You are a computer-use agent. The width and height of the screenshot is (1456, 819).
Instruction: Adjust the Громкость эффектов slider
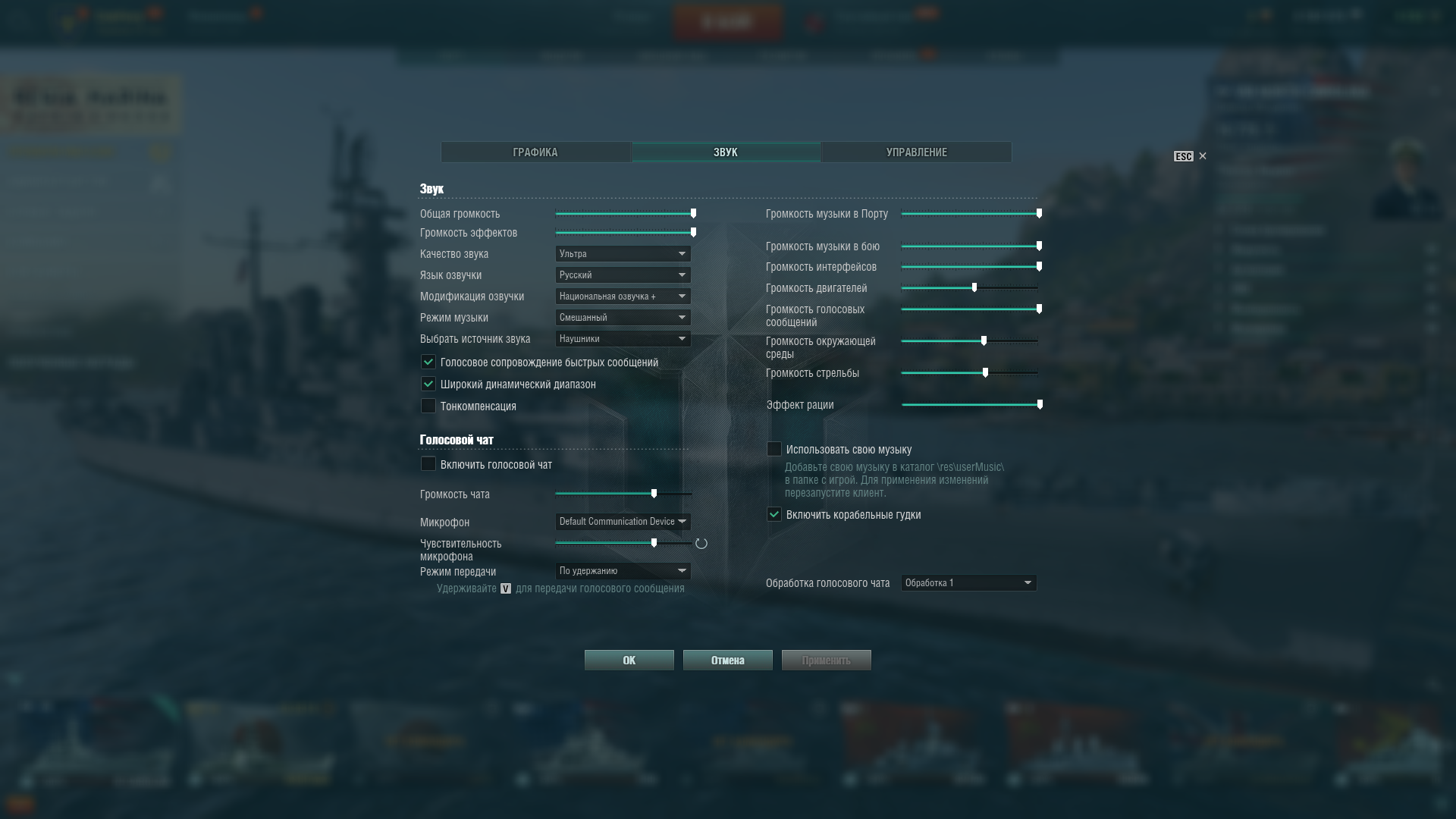(x=624, y=233)
